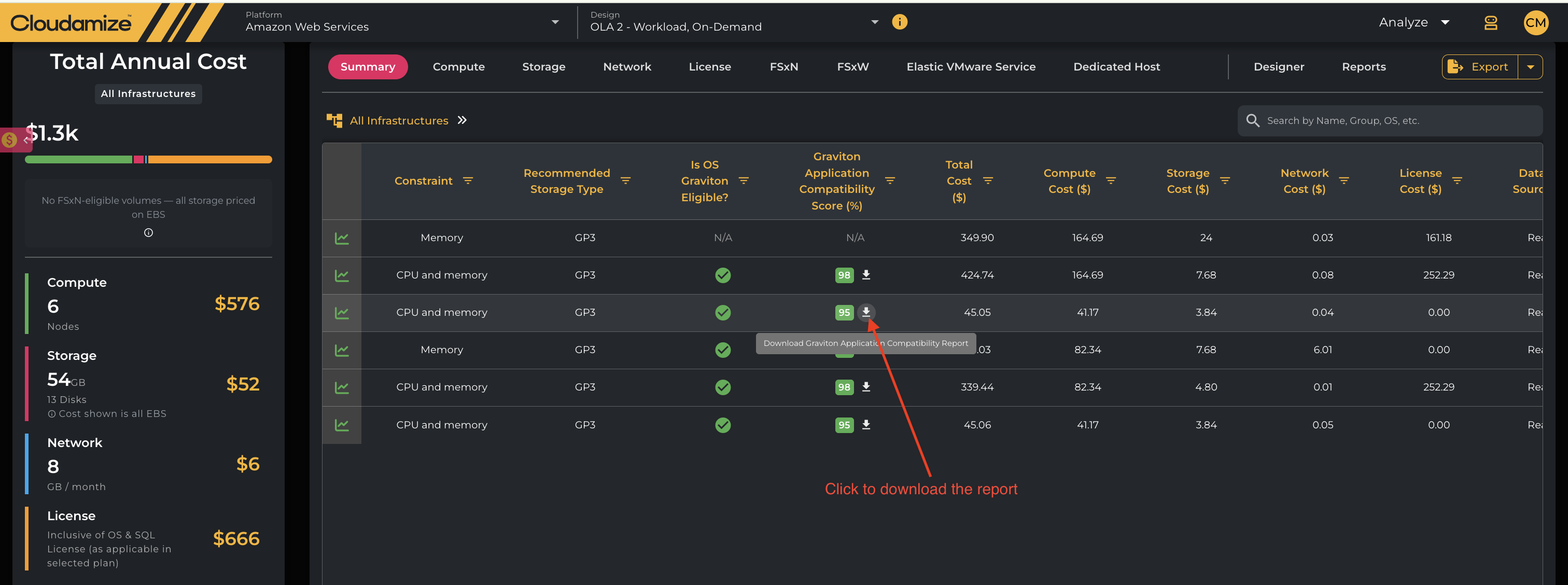Filter the Total Cost column

pyautogui.click(x=988, y=181)
